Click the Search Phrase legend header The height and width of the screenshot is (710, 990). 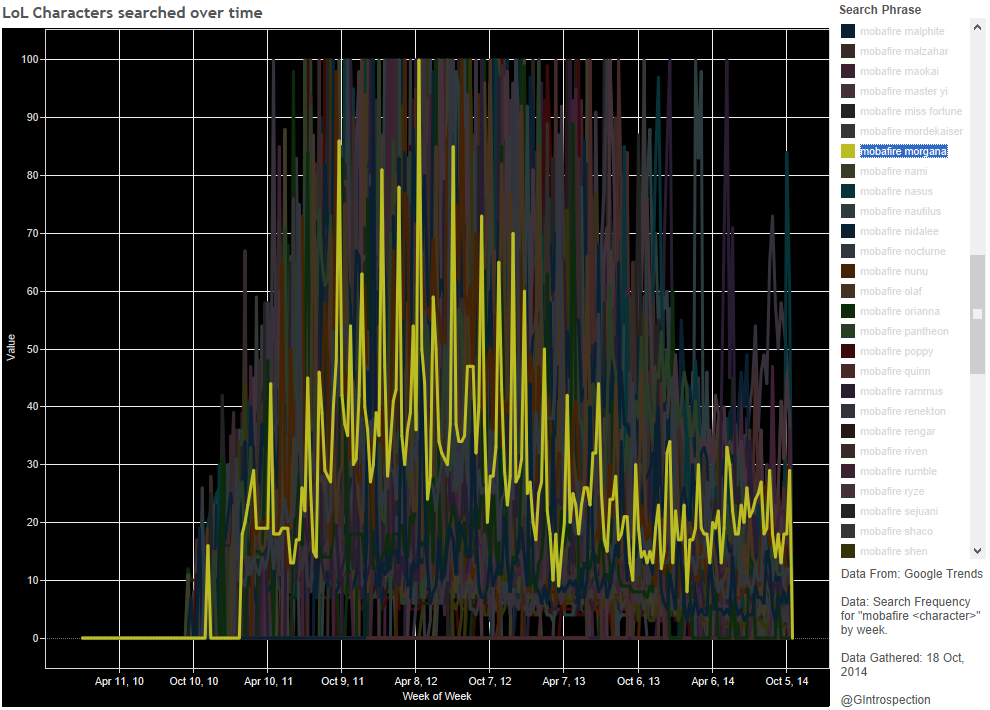pyautogui.click(x=880, y=10)
